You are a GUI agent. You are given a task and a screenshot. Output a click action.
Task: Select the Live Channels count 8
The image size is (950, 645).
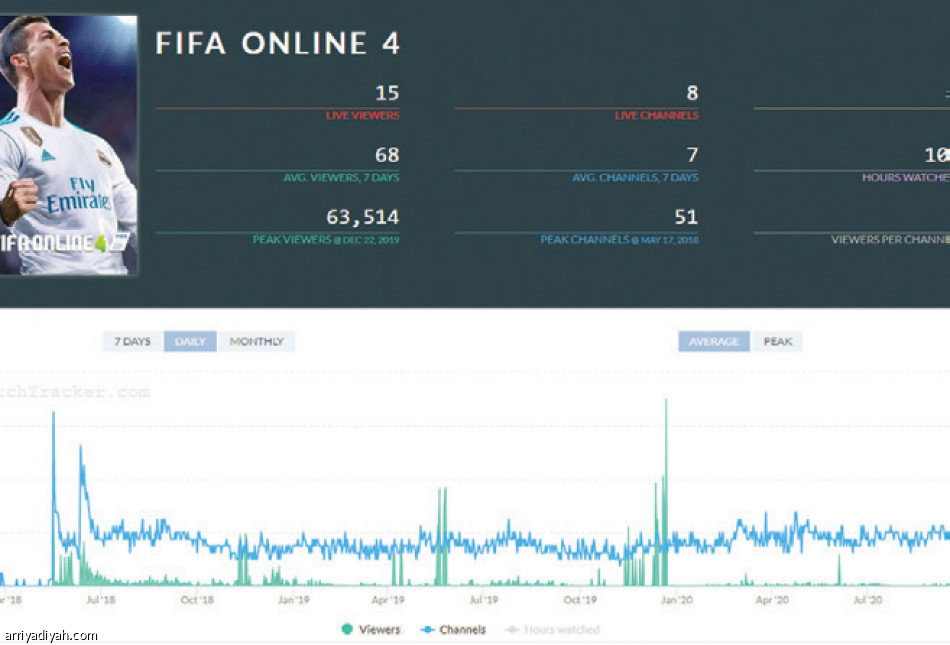tap(691, 93)
